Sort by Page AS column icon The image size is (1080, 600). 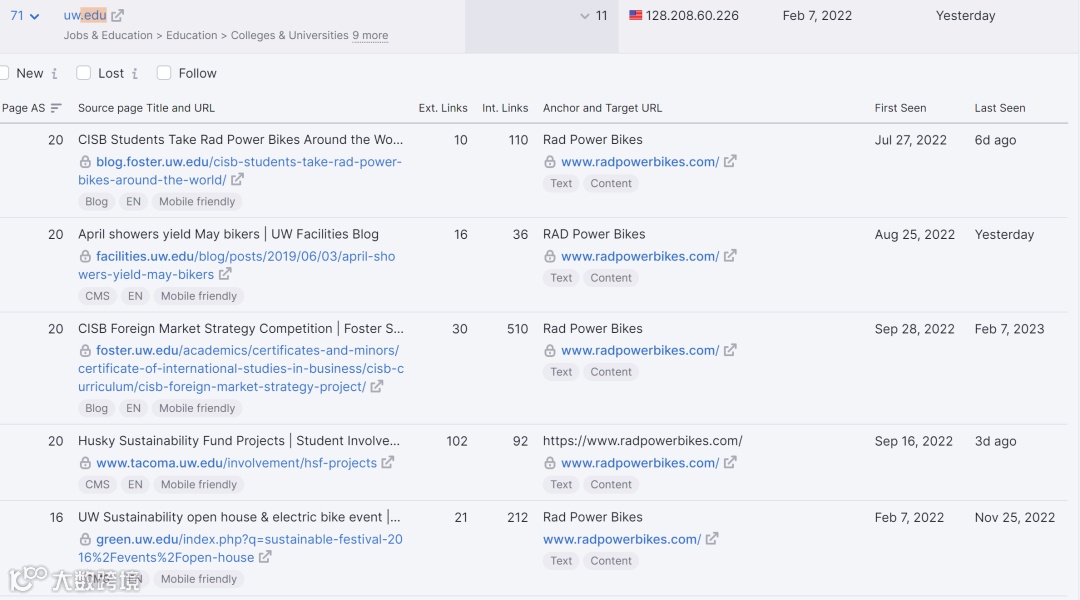pos(56,108)
